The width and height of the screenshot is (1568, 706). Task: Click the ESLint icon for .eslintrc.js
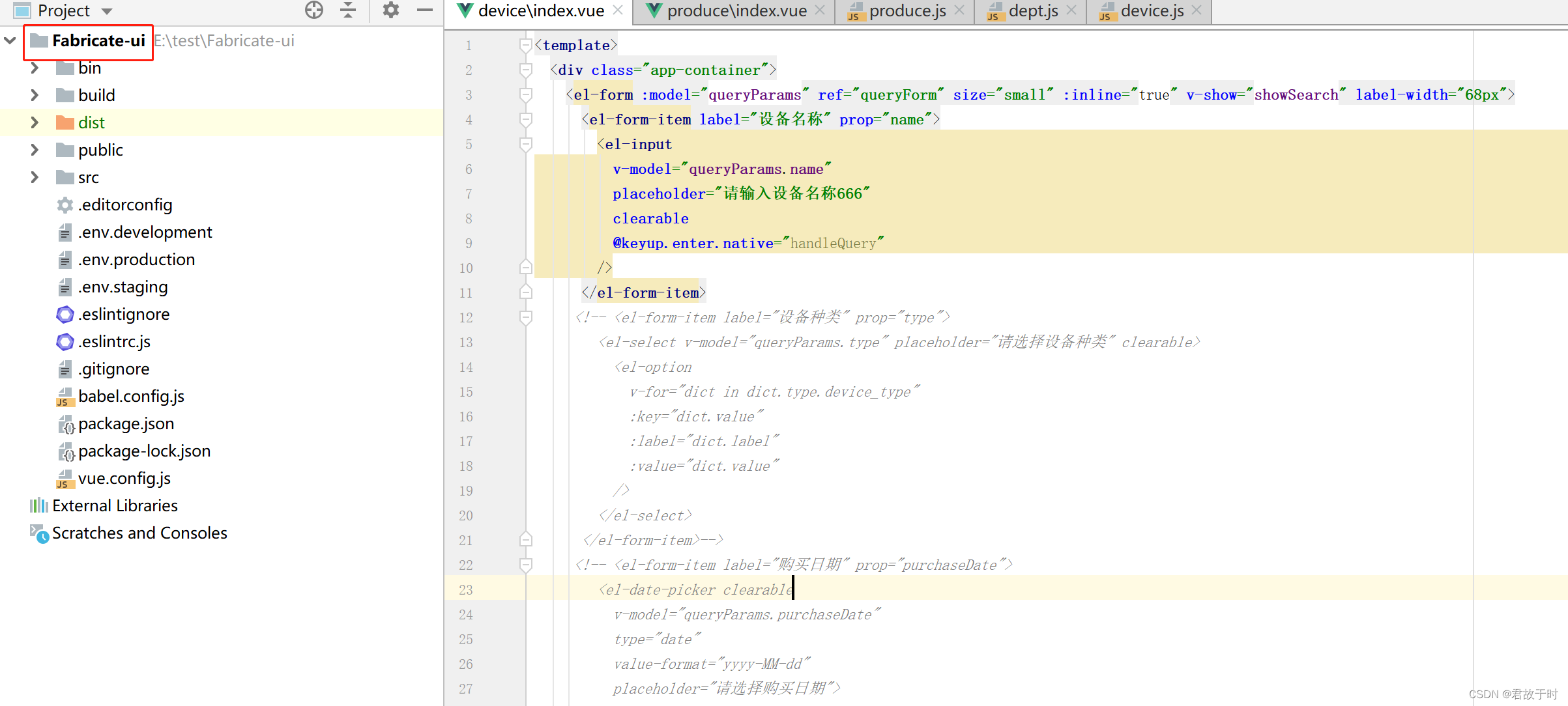tap(65, 341)
